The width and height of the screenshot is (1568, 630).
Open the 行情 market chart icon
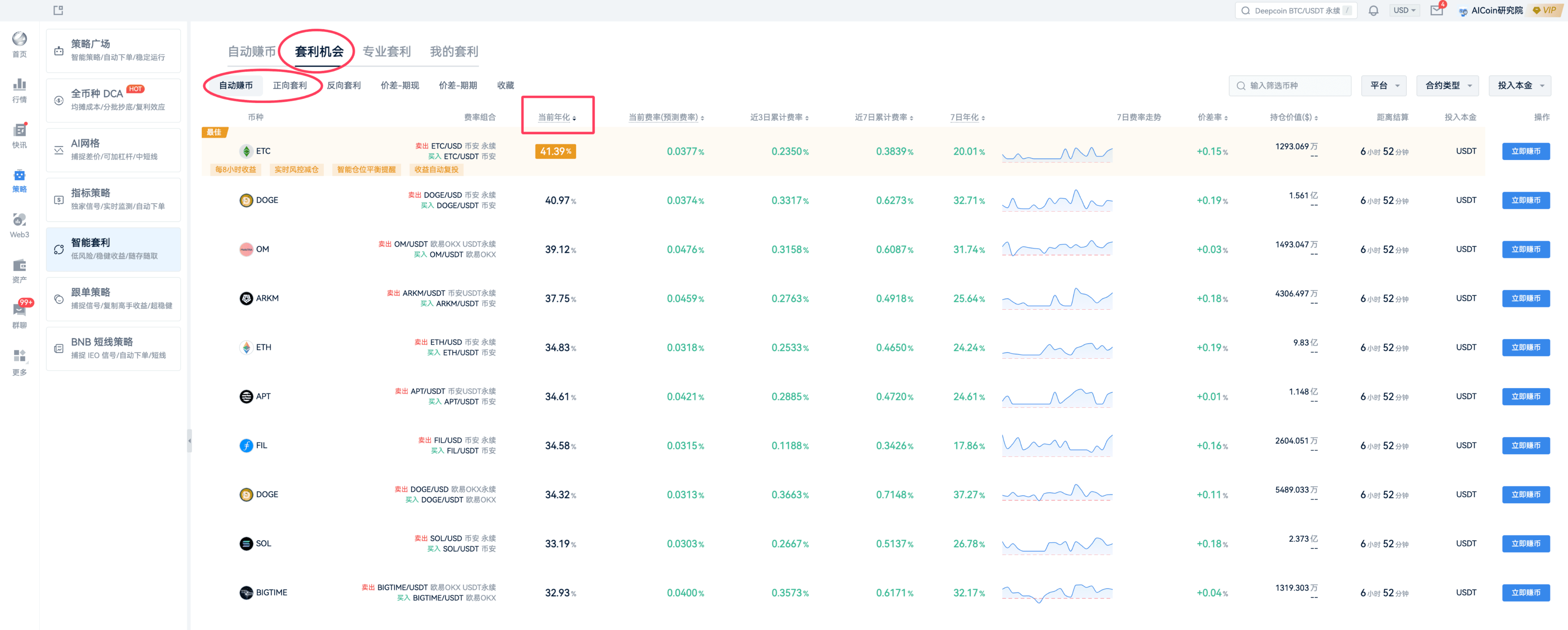tap(20, 90)
